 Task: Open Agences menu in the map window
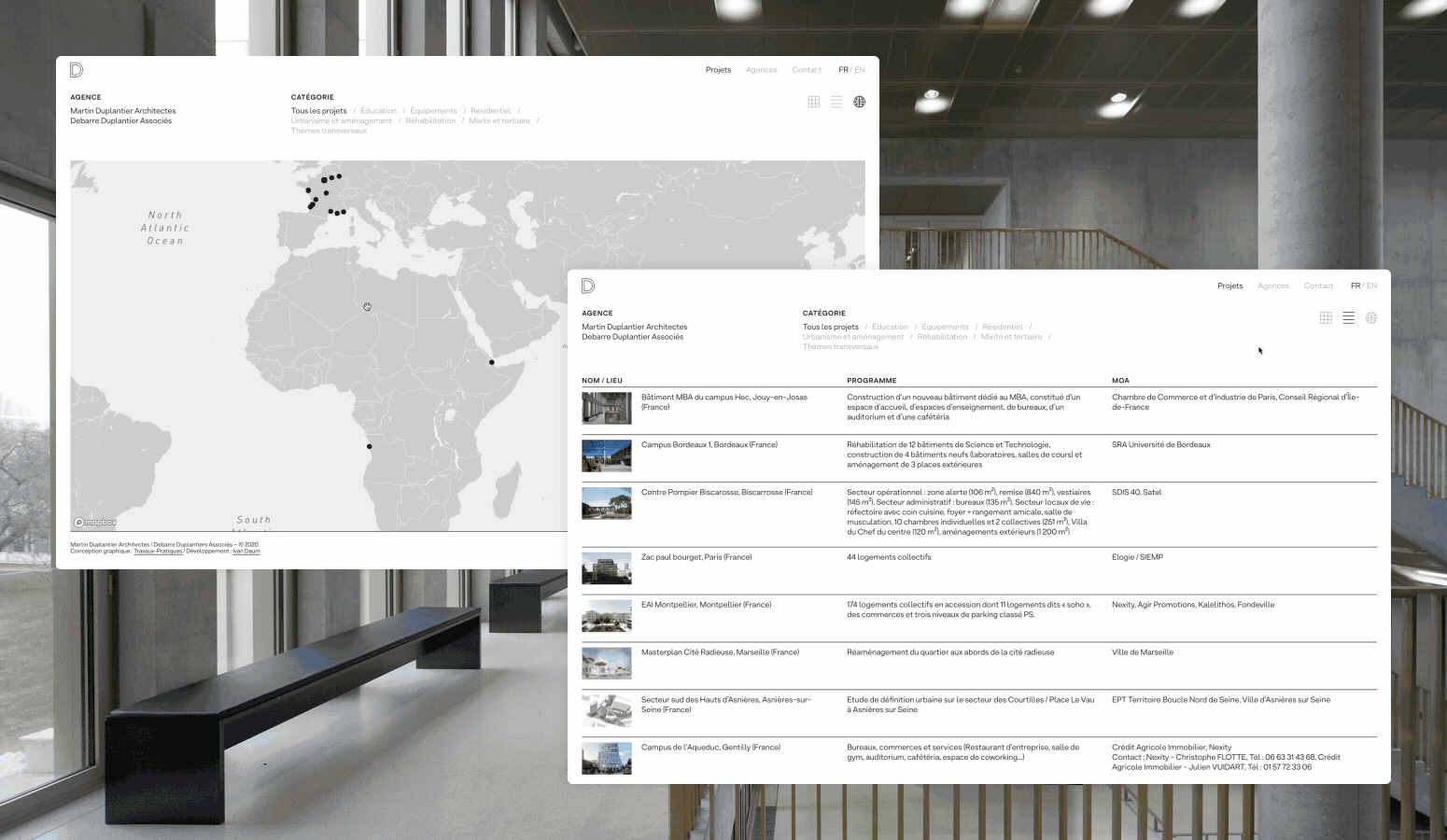click(x=761, y=70)
